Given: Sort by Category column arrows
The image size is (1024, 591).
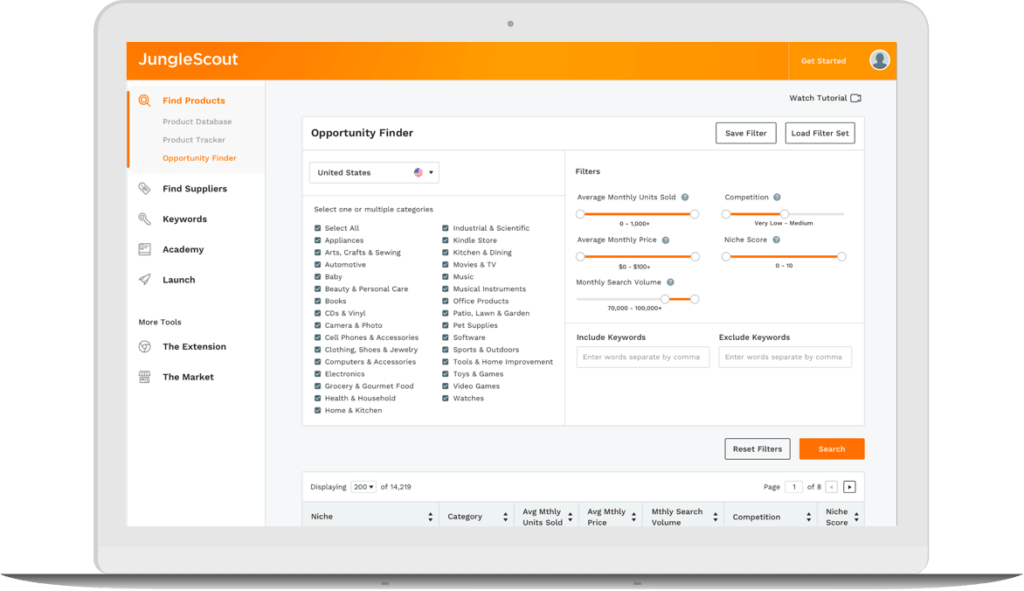Looking at the screenshot, I should [505, 517].
